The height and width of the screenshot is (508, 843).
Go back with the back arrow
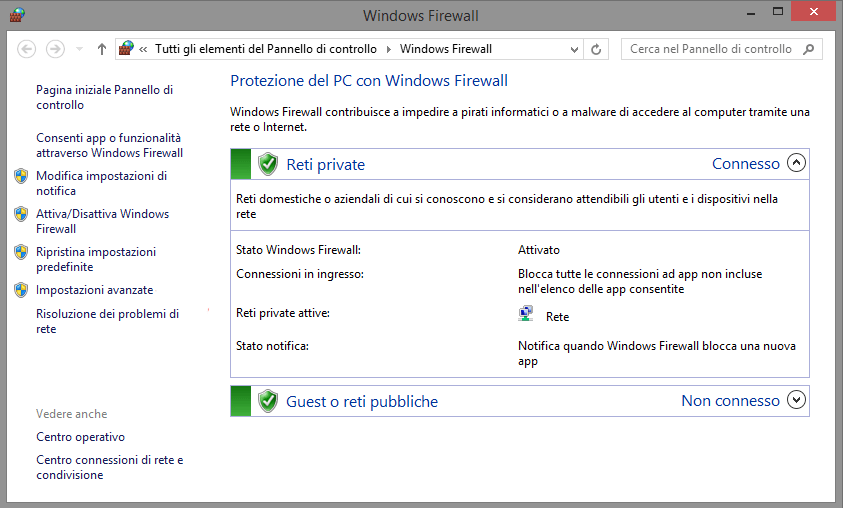pos(26,49)
